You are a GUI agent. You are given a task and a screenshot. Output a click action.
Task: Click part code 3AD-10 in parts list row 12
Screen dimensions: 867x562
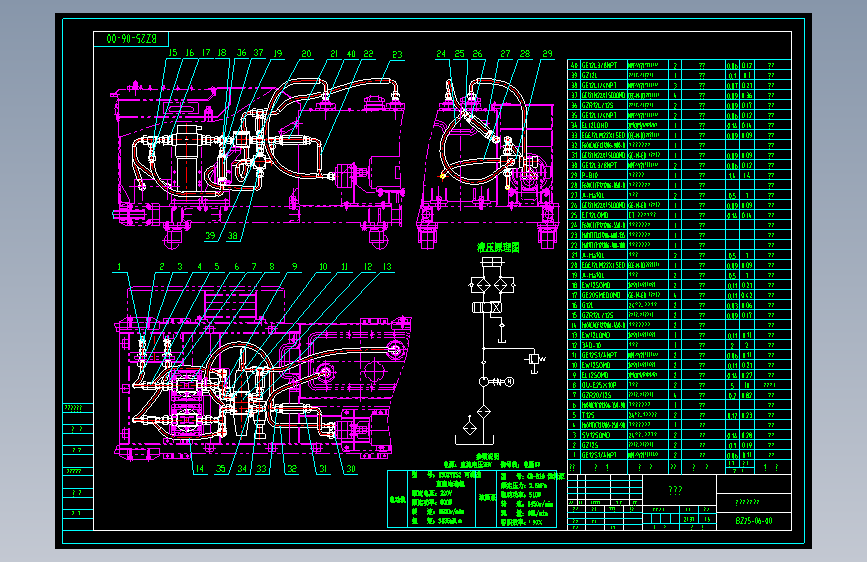(x=592, y=345)
